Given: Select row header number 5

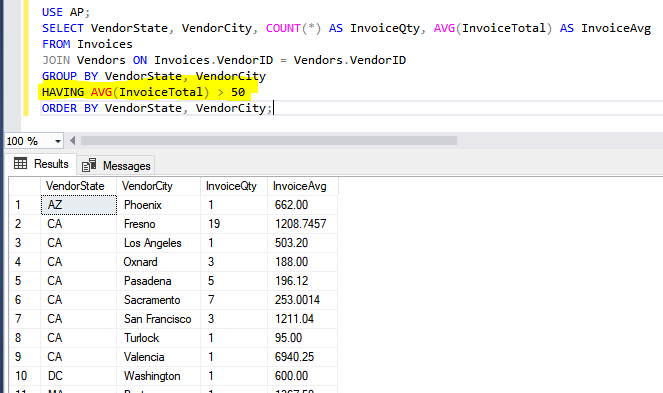Looking at the screenshot, I should pyautogui.click(x=25, y=281).
